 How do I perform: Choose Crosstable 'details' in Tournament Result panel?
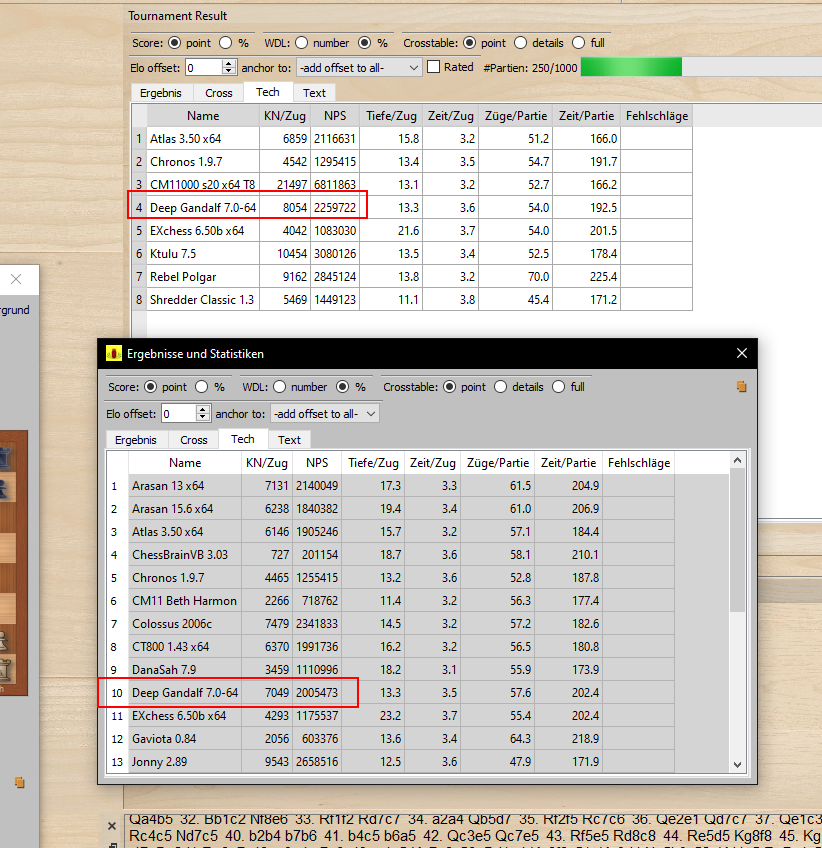click(x=521, y=43)
